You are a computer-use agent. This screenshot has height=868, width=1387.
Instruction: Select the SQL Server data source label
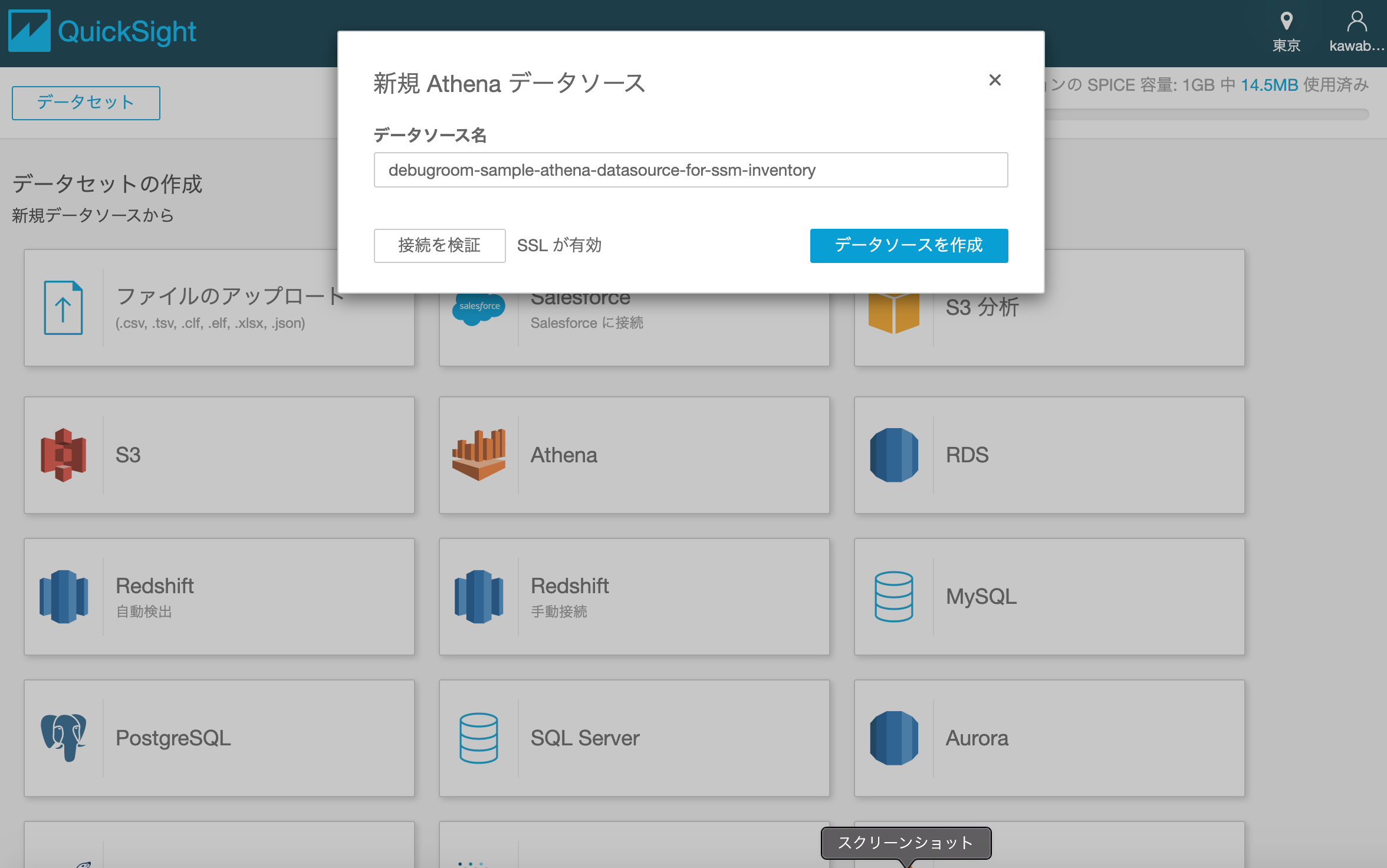pyautogui.click(x=585, y=738)
